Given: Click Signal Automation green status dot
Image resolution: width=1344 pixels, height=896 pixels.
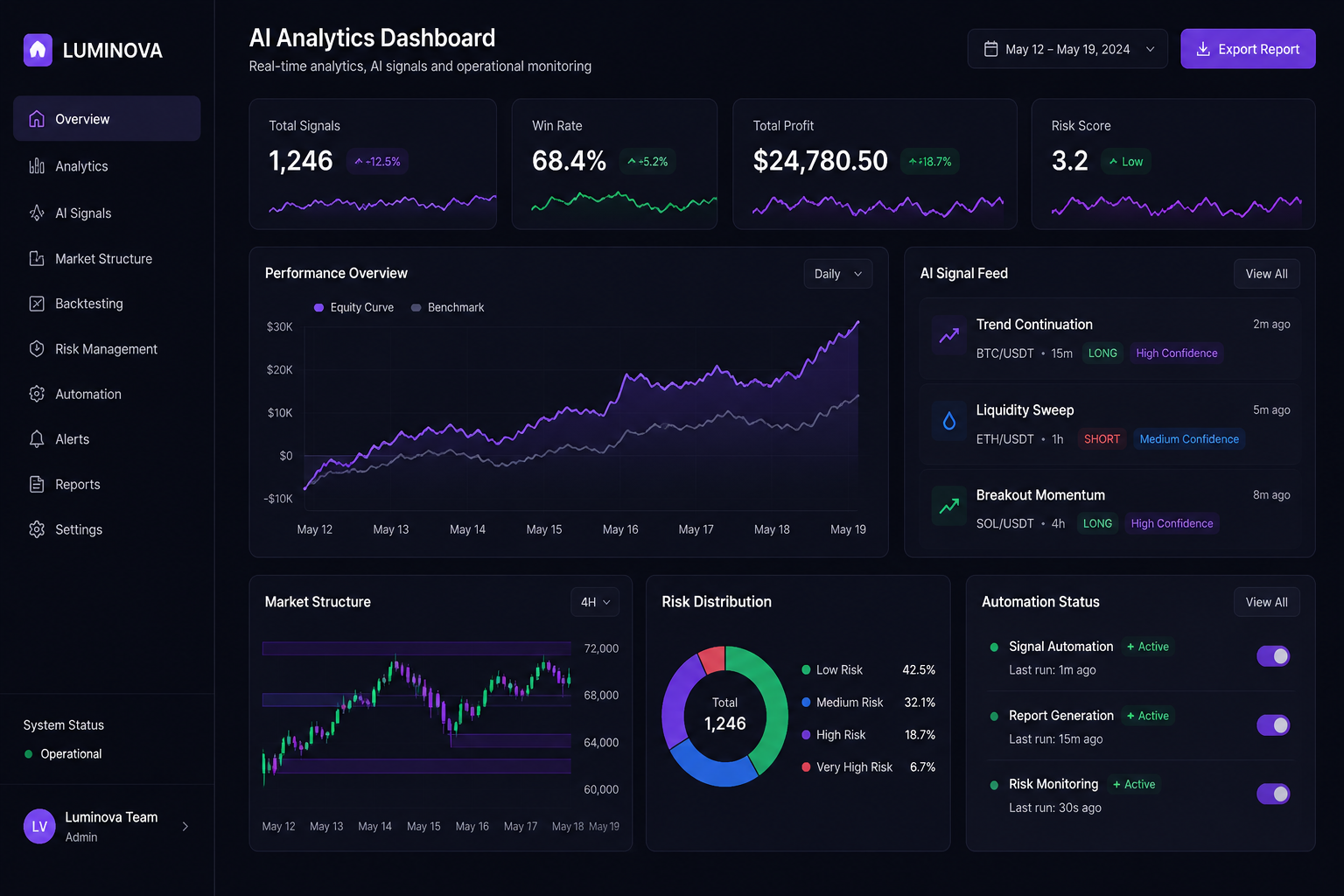Looking at the screenshot, I should point(994,647).
